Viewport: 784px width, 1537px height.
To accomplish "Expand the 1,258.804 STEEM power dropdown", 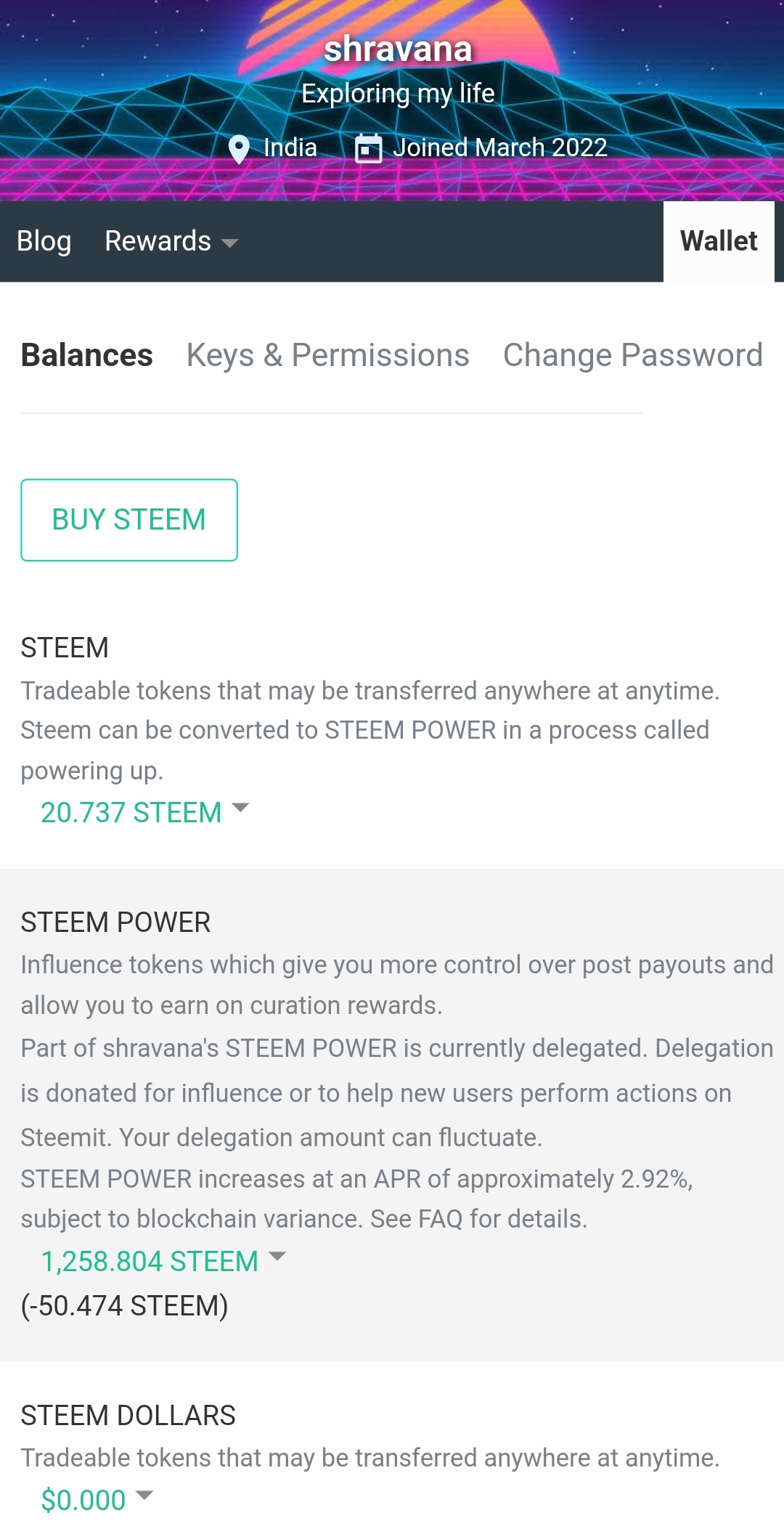I will [x=163, y=1261].
